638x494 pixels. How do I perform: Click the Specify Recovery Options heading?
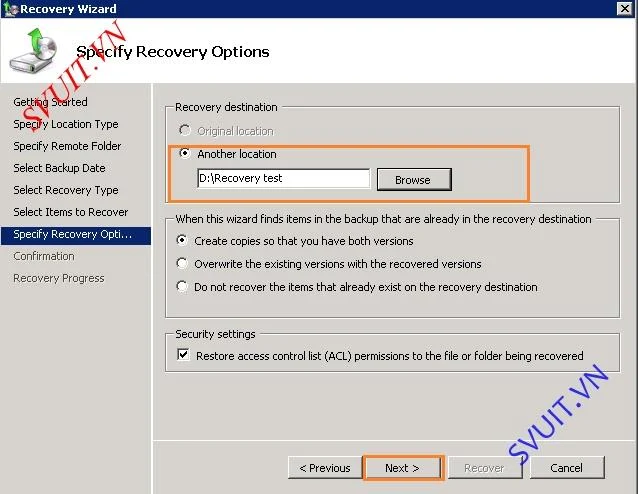click(173, 52)
